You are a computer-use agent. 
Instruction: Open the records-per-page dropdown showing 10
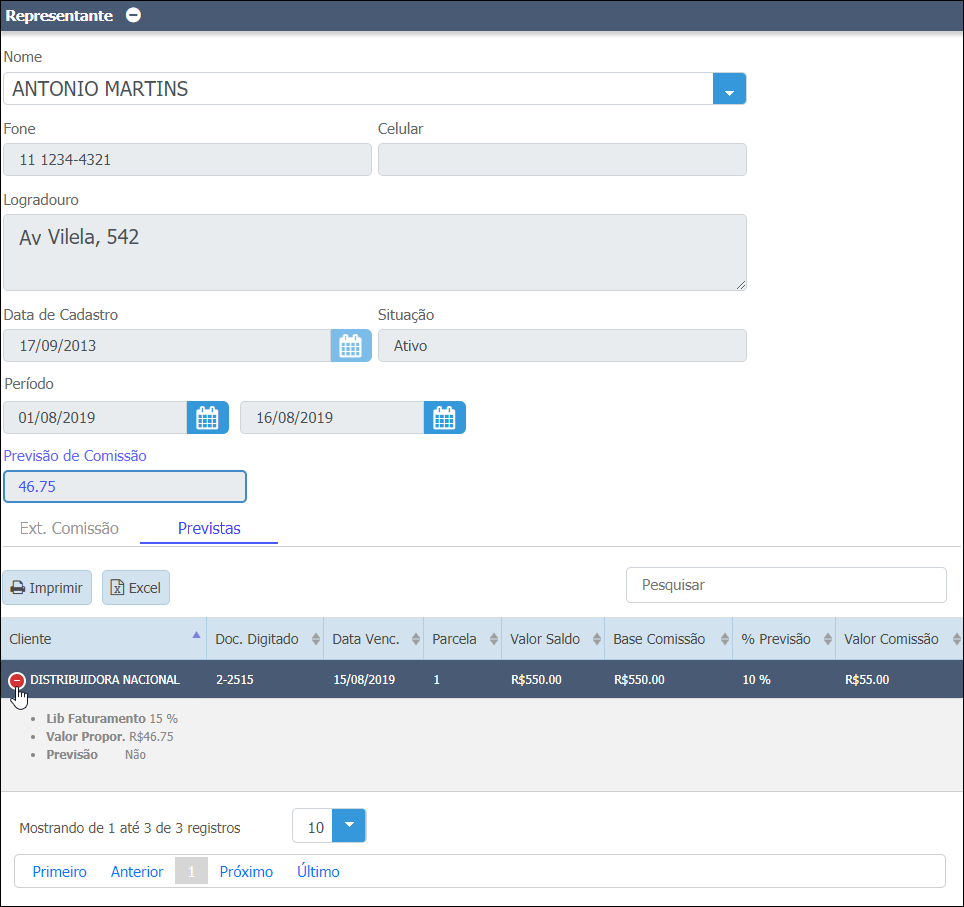348,825
